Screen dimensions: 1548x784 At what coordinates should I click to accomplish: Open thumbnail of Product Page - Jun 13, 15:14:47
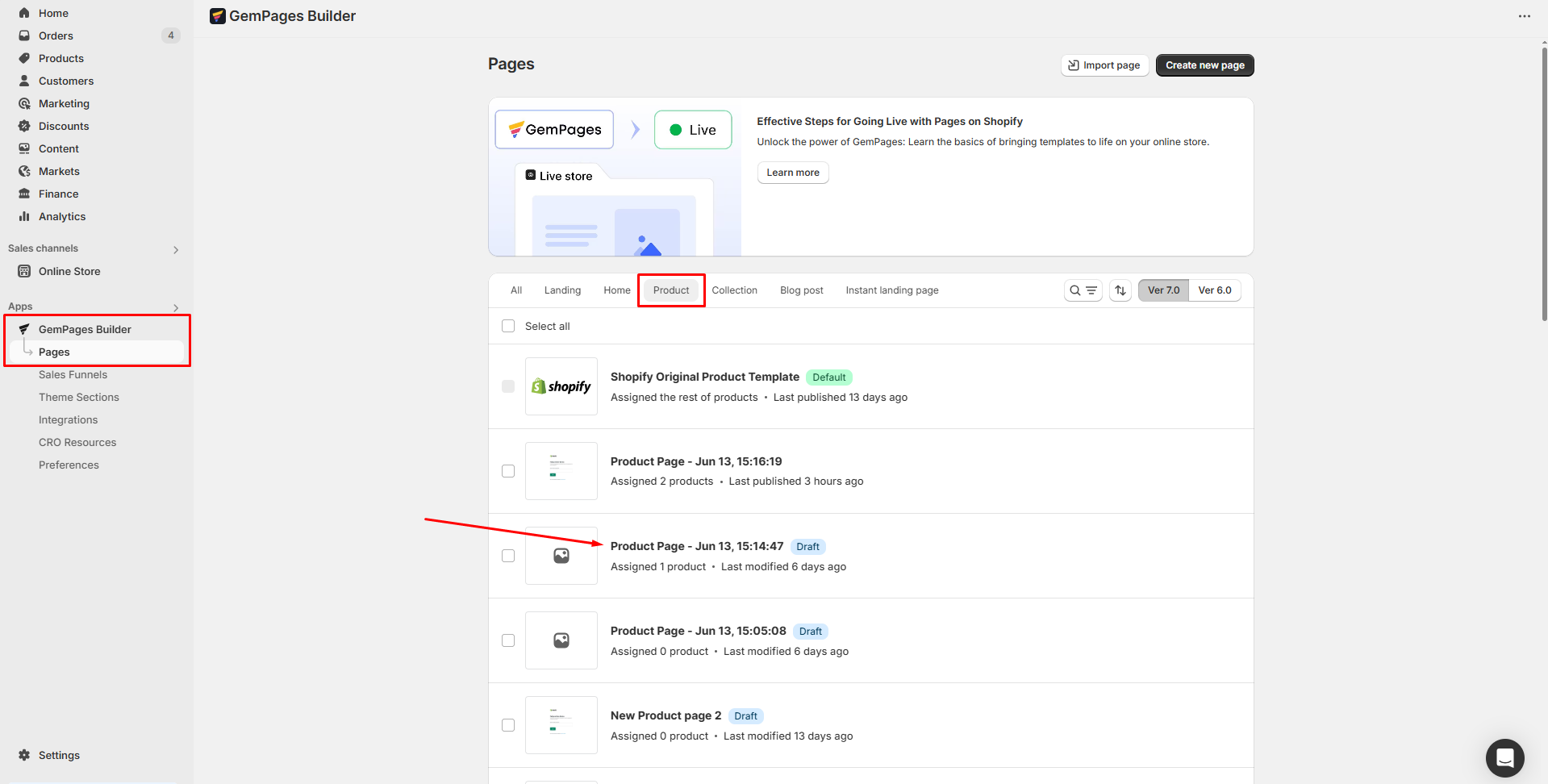(x=561, y=556)
